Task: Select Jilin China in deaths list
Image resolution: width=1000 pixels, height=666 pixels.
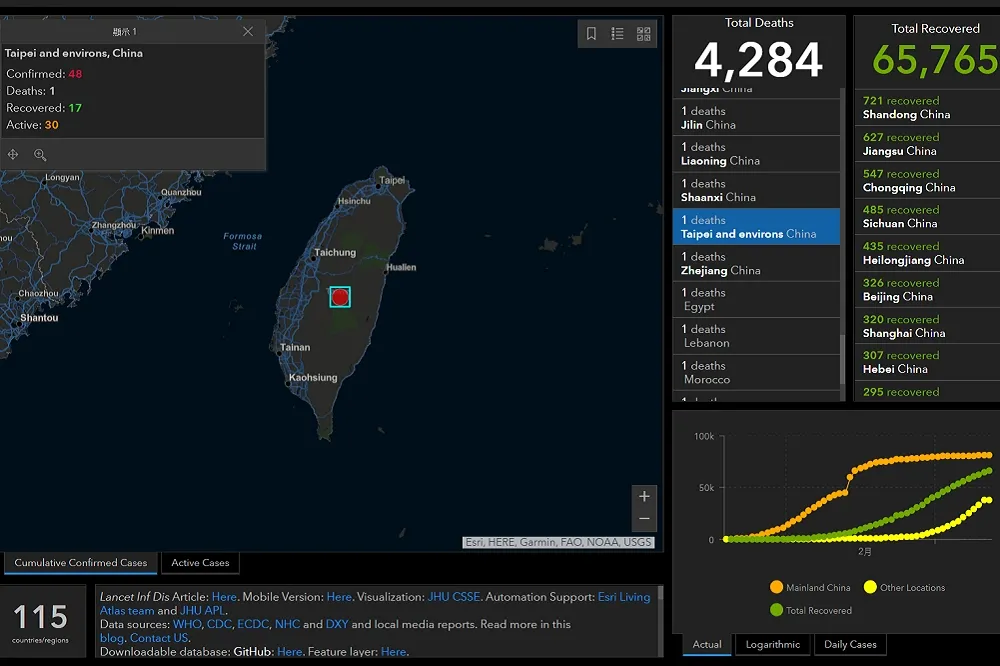Action: point(756,117)
